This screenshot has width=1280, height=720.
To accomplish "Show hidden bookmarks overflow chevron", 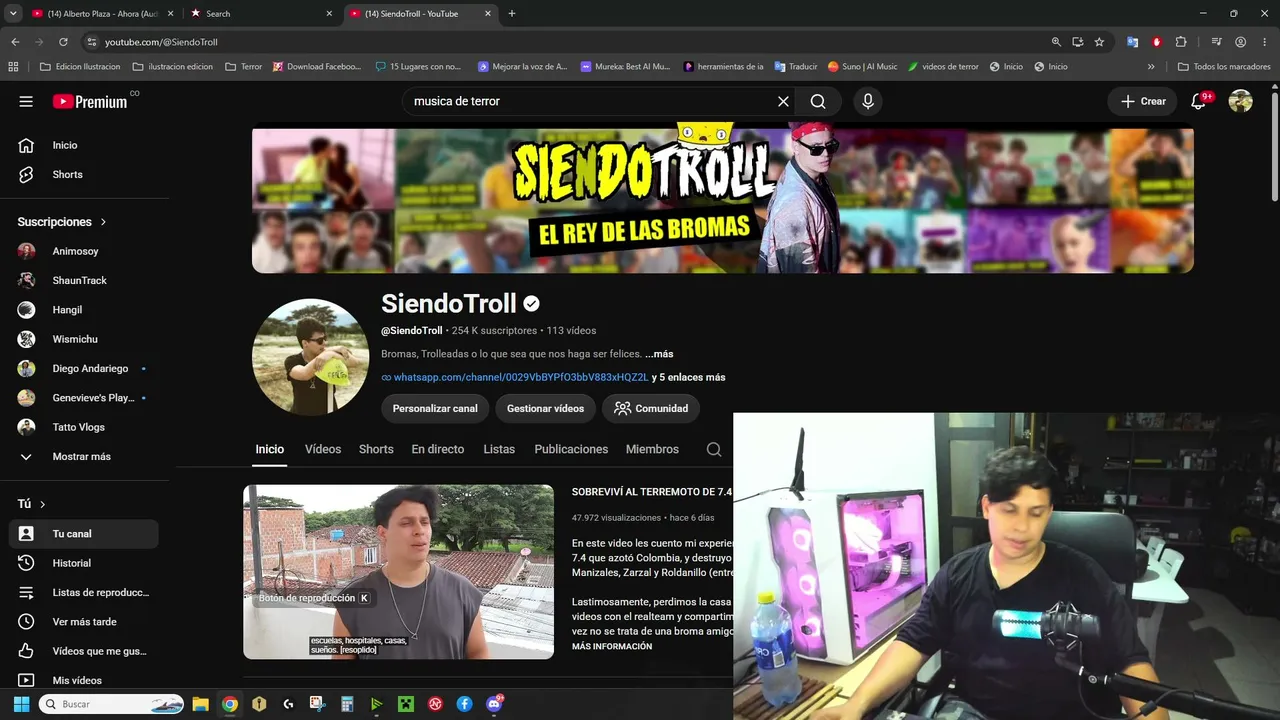I will pyautogui.click(x=1151, y=67).
